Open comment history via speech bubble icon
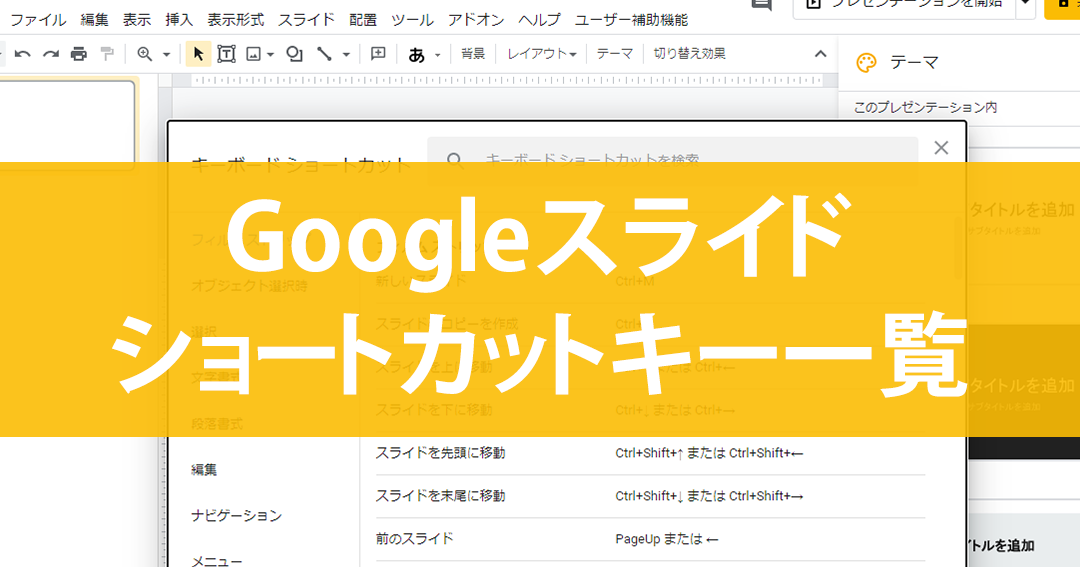This screenshot has width=1080, height=567. pos(761,4)
